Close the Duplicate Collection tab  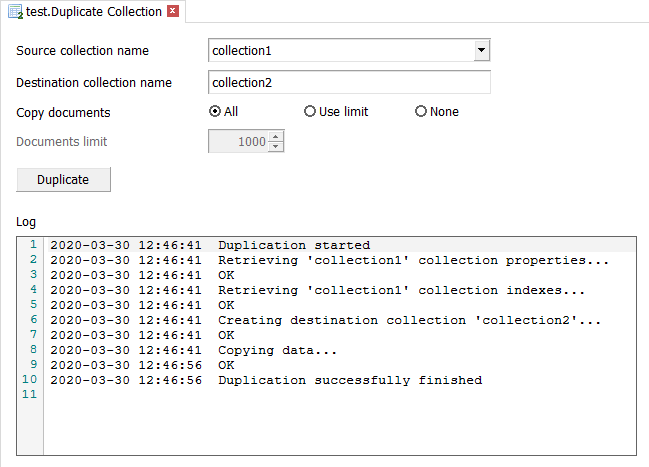tap(173, 12)
